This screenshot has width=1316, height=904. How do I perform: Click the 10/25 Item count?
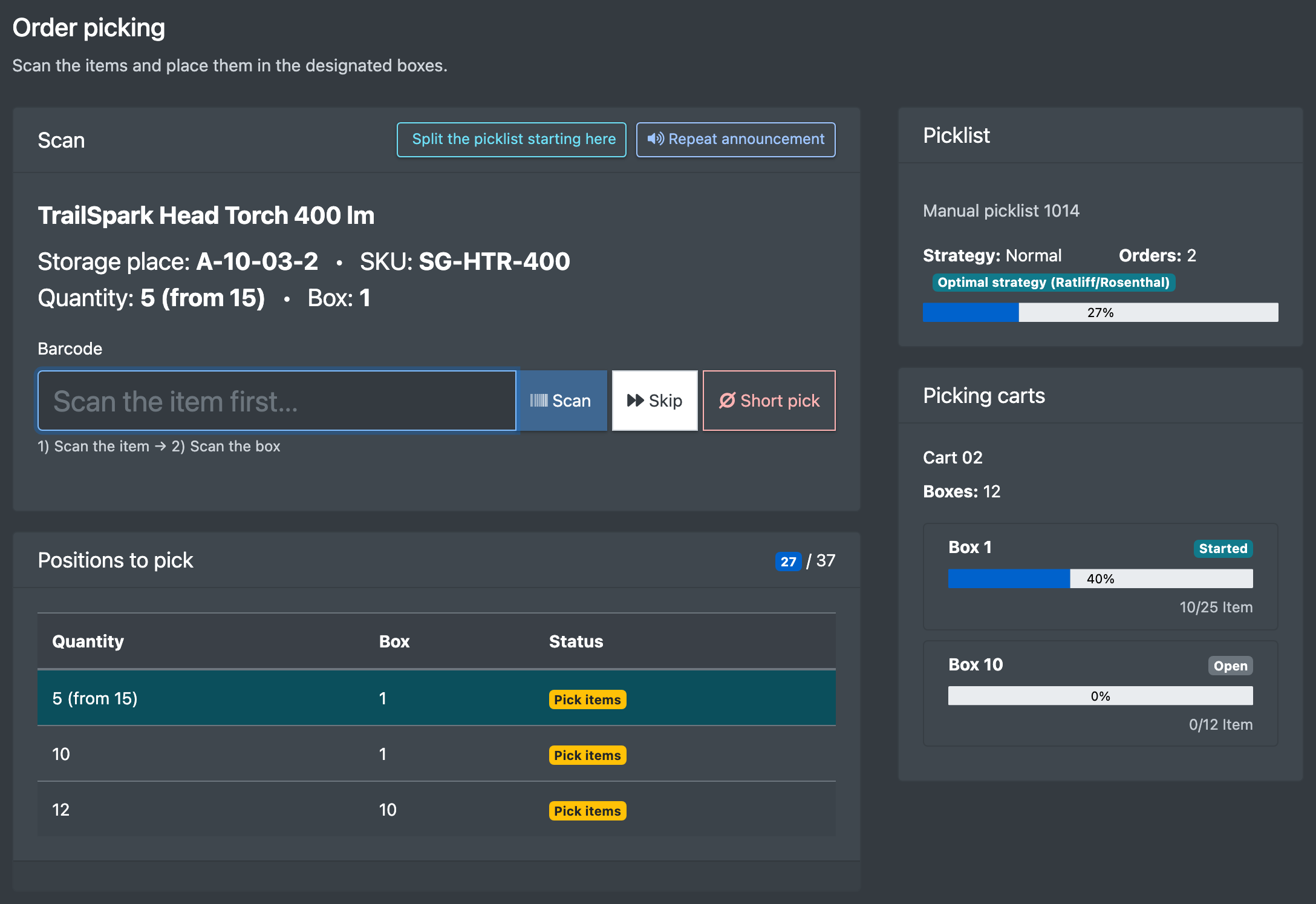(1216, 607)
